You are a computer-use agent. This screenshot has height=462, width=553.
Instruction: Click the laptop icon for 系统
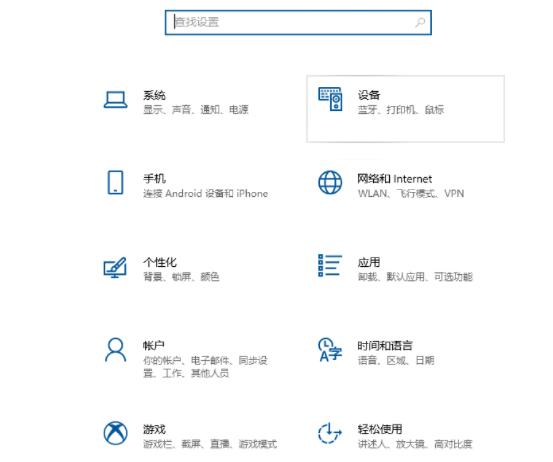tap(116, 100)
